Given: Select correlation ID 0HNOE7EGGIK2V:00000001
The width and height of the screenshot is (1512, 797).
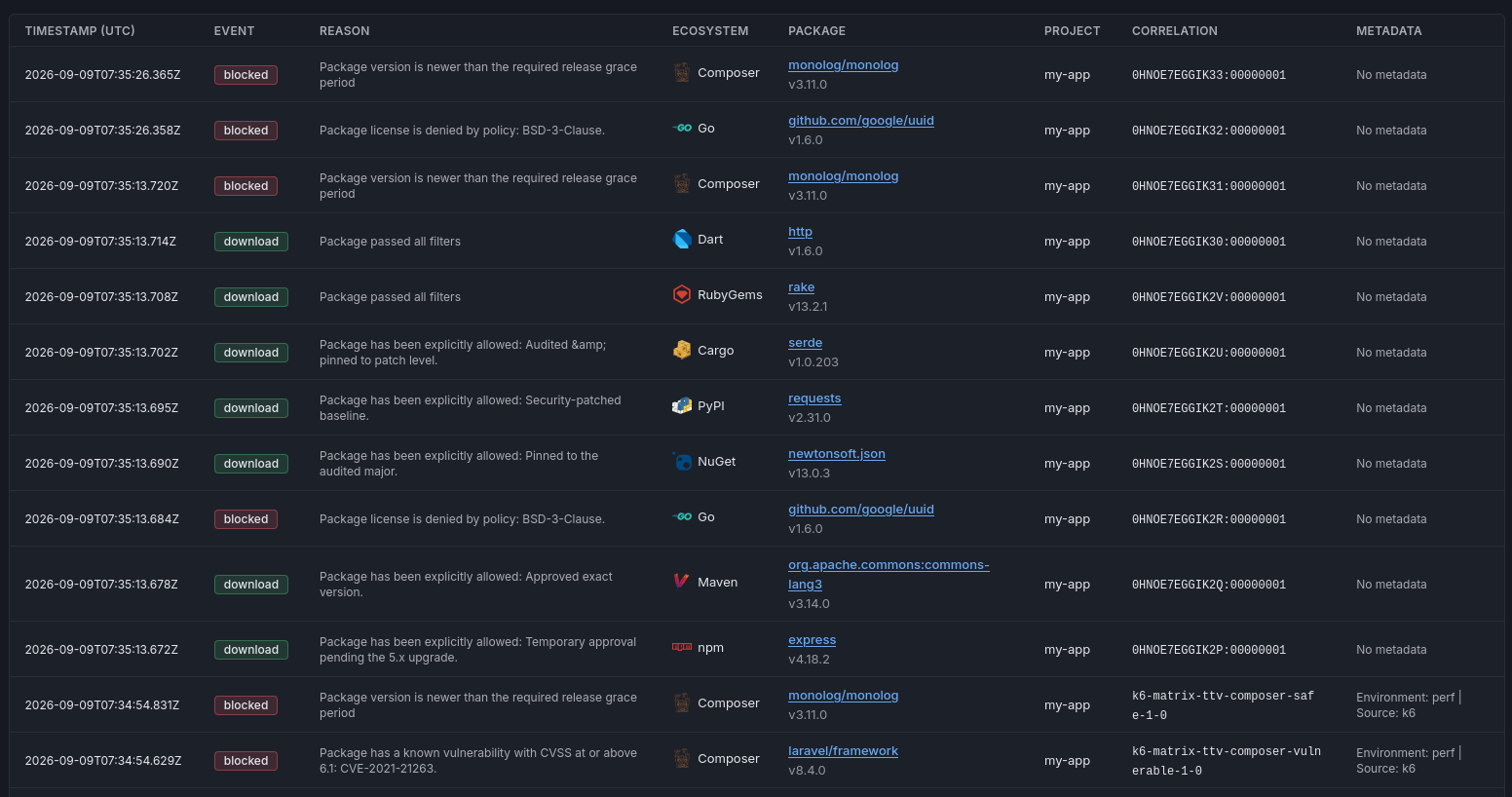Looking at the screenshot, I should tap(1209, 297).
